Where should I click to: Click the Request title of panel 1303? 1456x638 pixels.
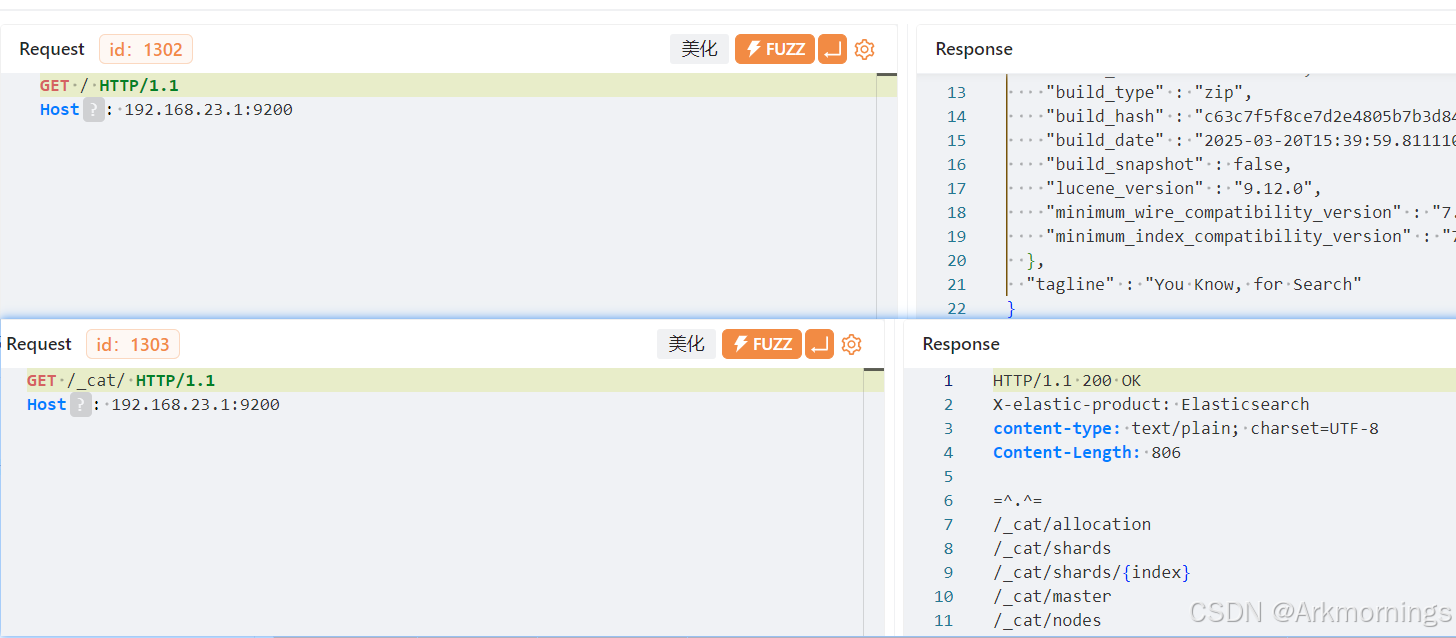(x=39, y=344)
